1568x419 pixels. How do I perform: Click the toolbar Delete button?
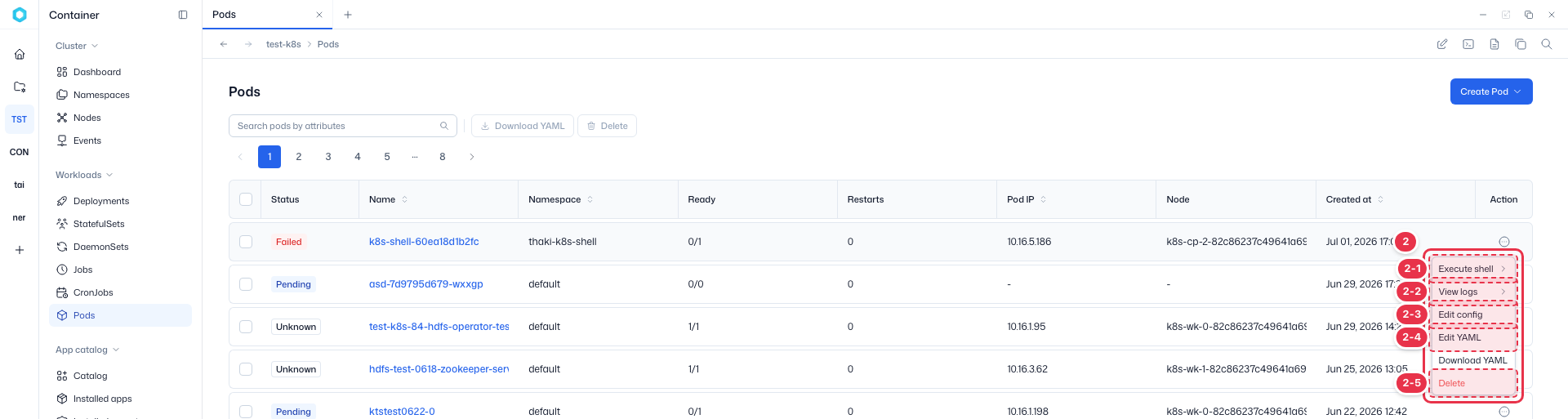(608, 126)
